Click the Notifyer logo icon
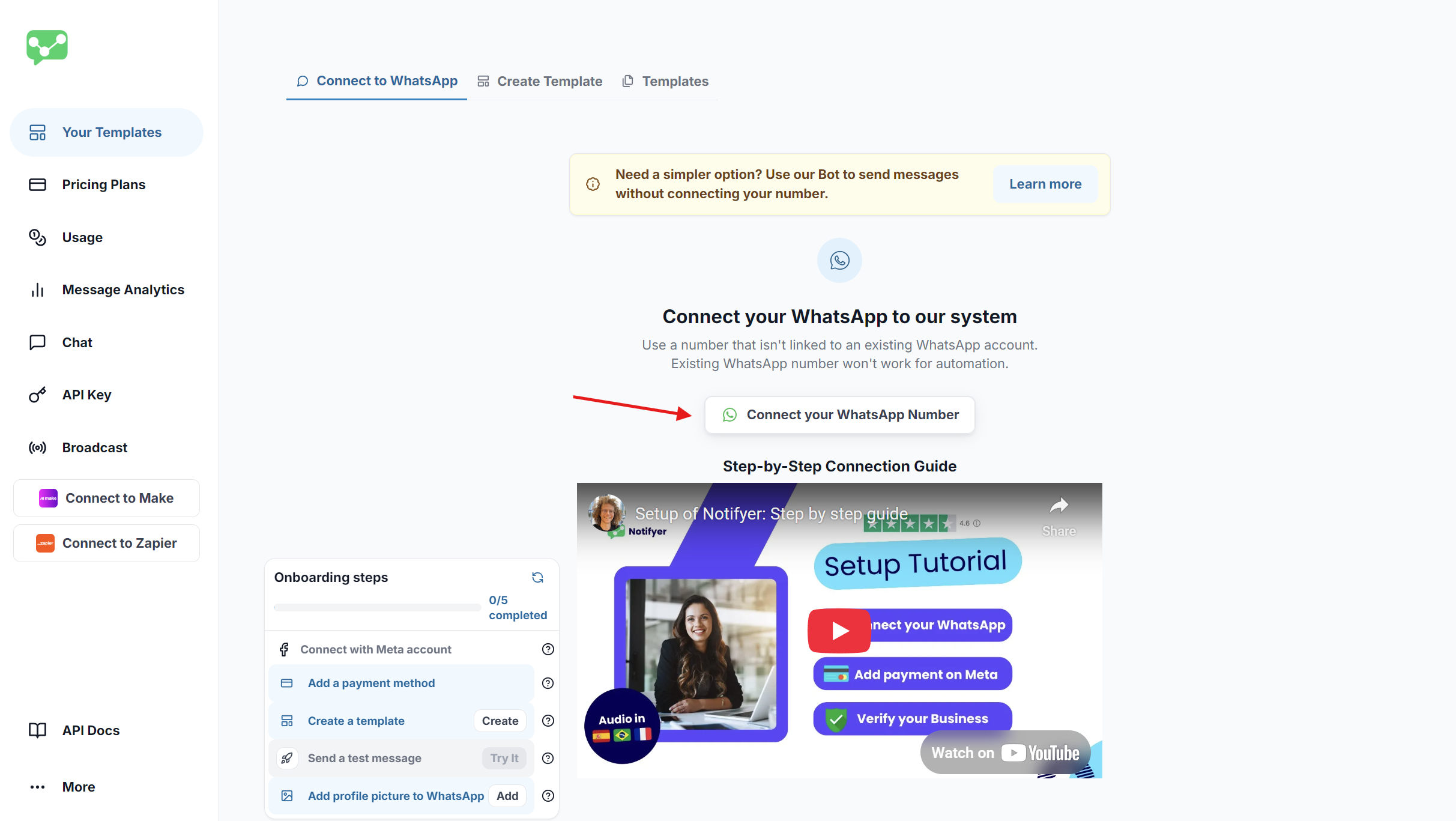The height and width of the screenshot is (821, 1456). [47, 47]
